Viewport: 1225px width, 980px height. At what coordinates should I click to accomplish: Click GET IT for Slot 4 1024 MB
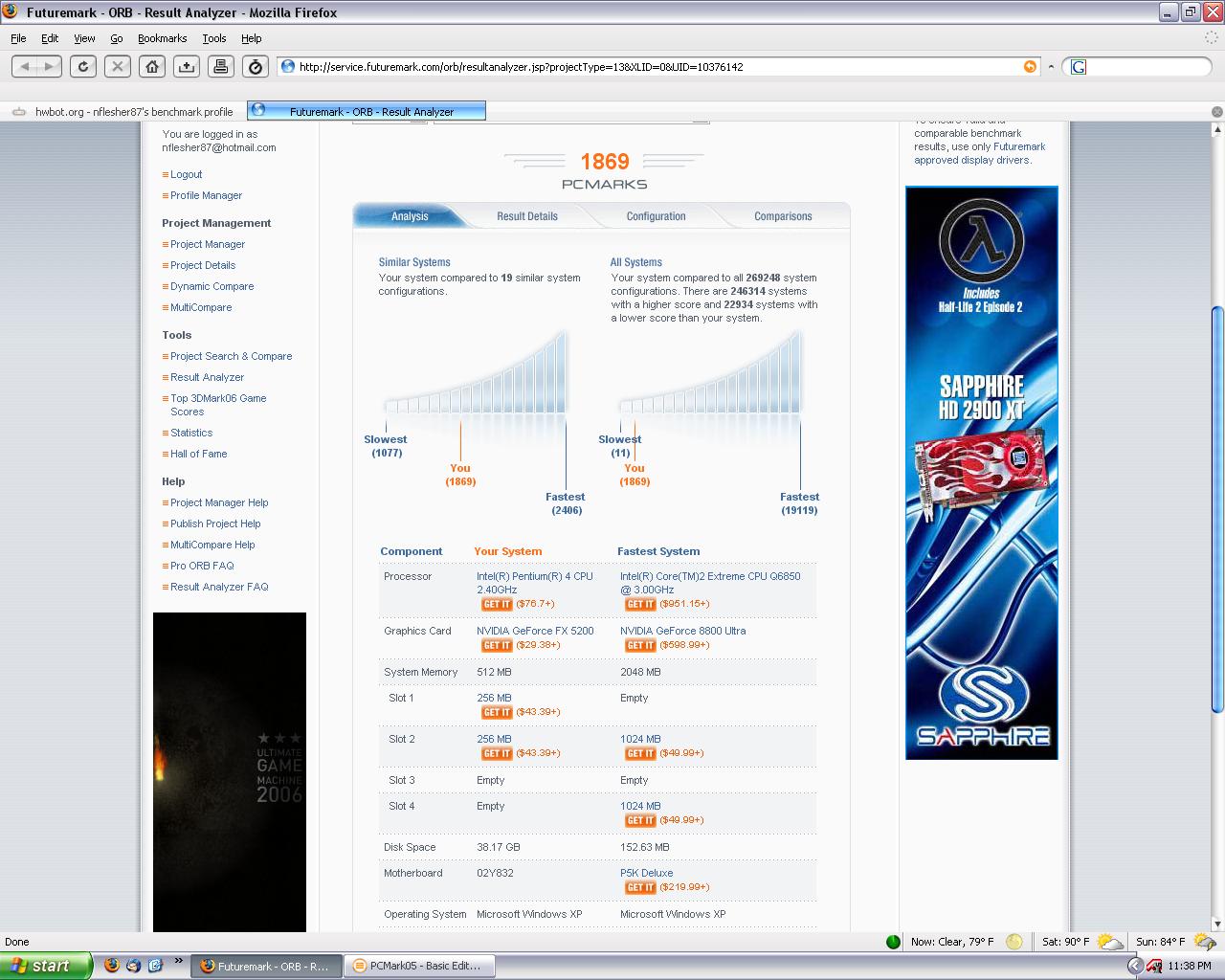[640, 821]
